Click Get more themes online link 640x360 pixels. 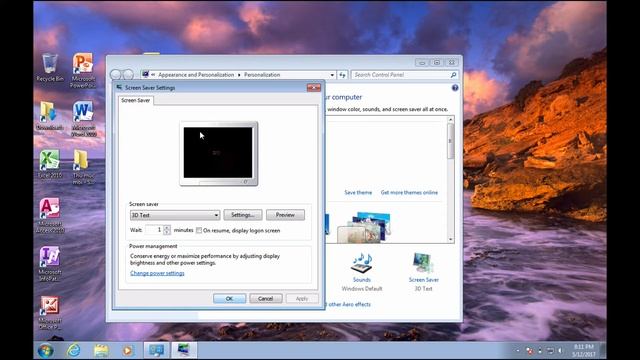(409, 192)
